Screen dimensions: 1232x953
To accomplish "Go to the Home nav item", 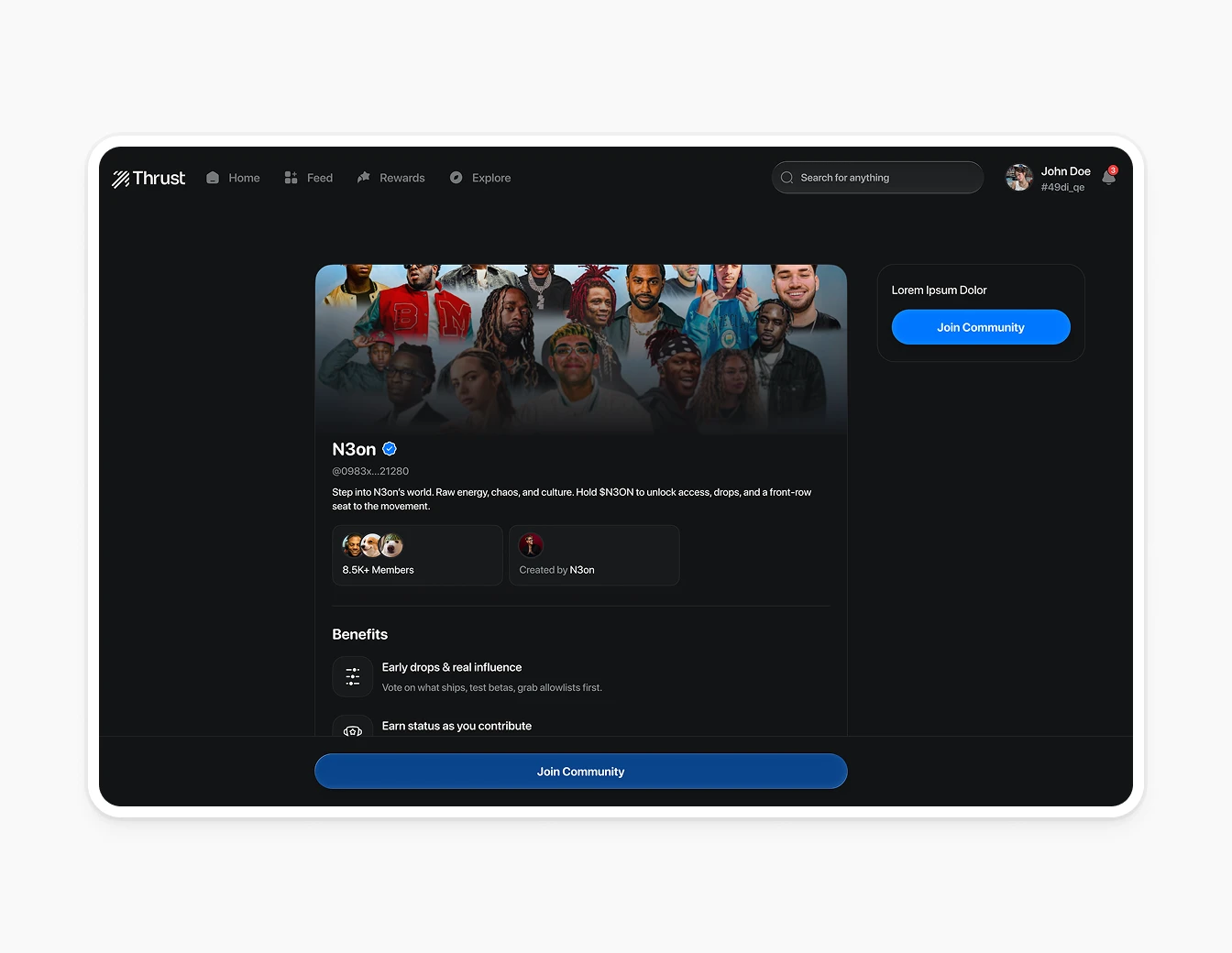I will click(x=234, y=178).
